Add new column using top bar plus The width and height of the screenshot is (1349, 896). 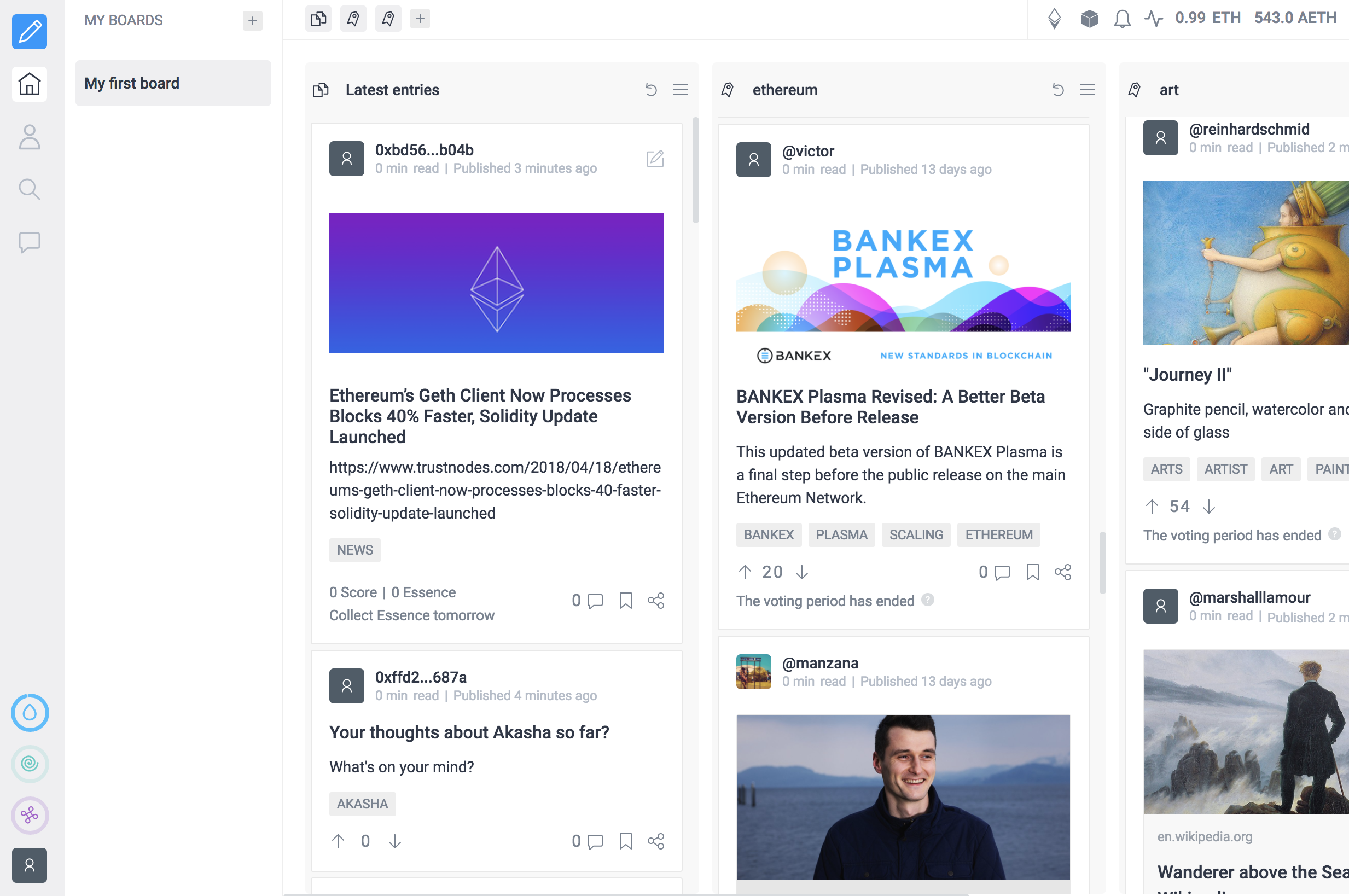pyautogui.click(x=420, y=19)
